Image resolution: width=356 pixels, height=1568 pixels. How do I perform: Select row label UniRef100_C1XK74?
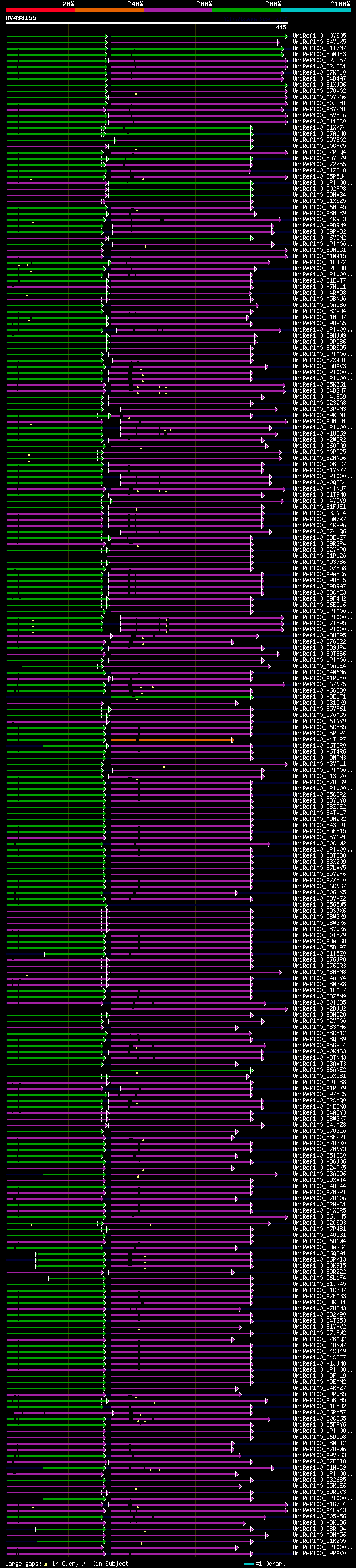[319, 128]
